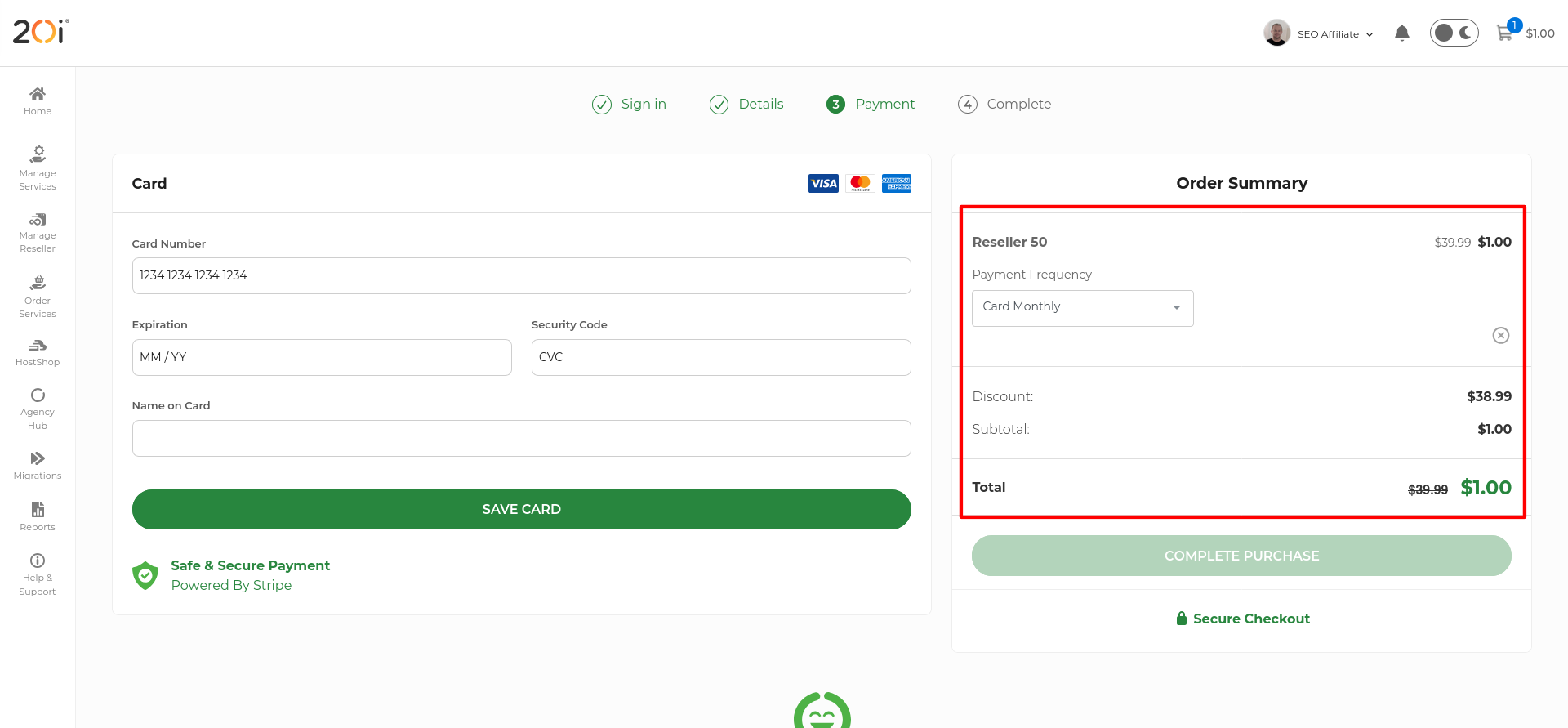The height and width of the screenshot is (728, 1568).
Task: Select the Complete step
Action: [1004, 105]
